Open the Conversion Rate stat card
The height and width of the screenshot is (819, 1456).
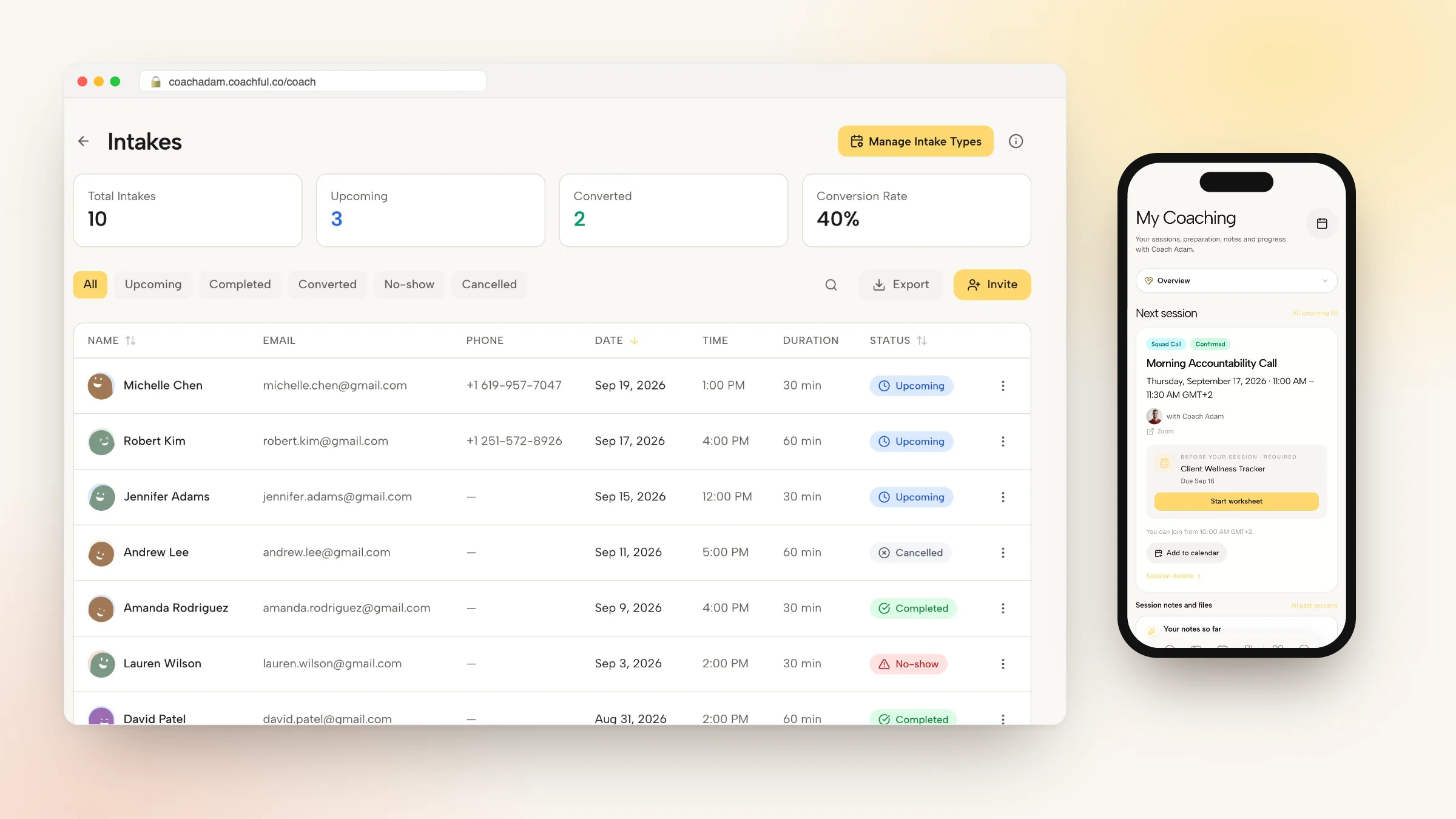coord(916,211)
